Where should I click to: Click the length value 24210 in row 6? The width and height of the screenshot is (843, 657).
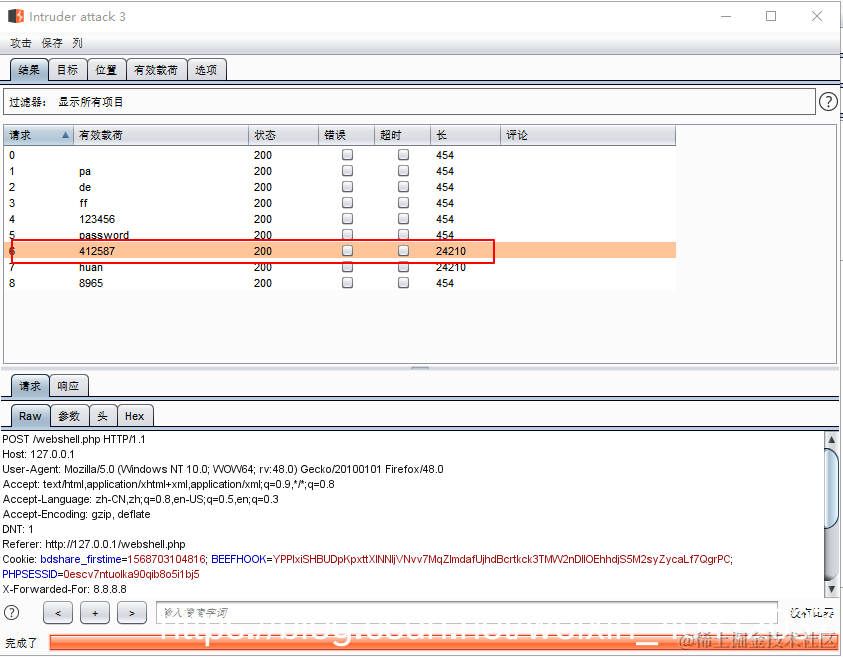[451, 251]
